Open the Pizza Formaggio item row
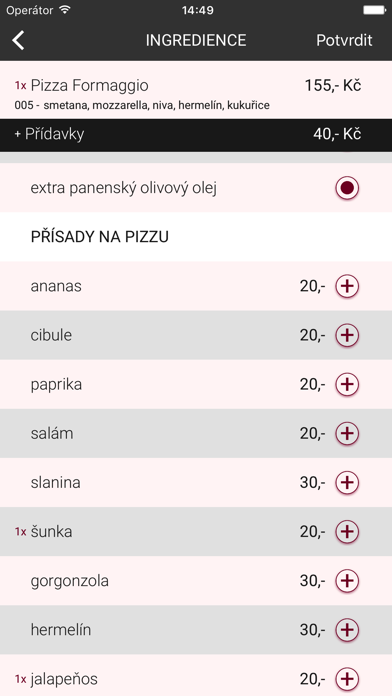Viewport: 392px width, 696px height. (x=196, y=90)
